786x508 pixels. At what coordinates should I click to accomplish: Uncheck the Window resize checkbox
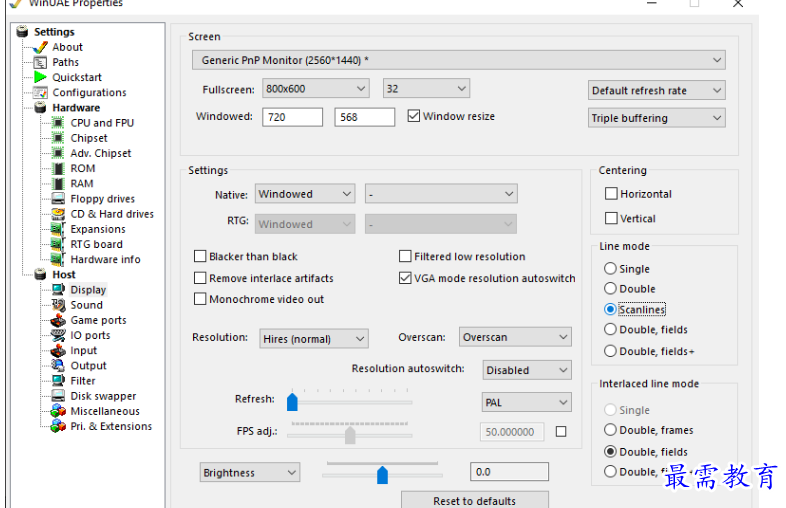[x=414, y=116]
